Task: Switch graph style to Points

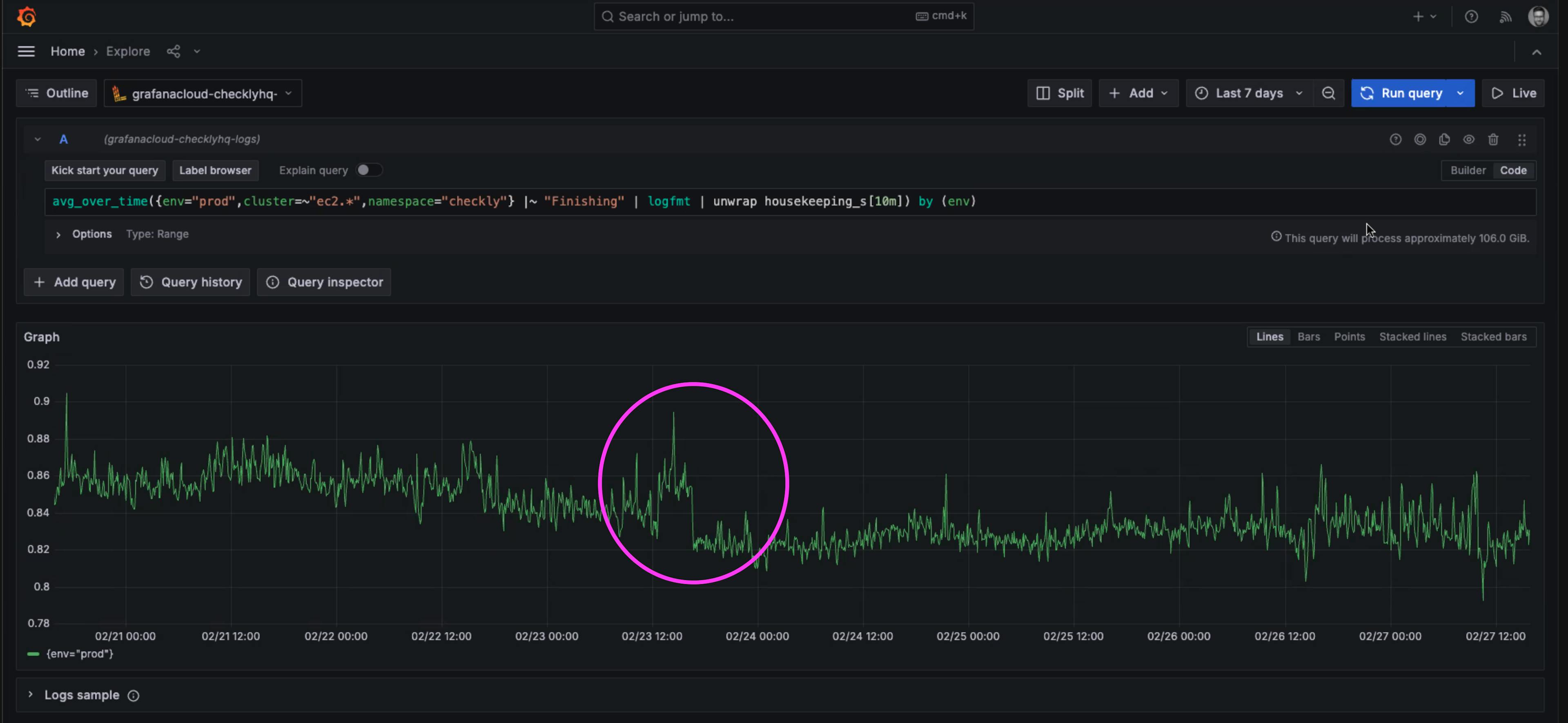Action: pyautogui.click(x=1349, y=337)
